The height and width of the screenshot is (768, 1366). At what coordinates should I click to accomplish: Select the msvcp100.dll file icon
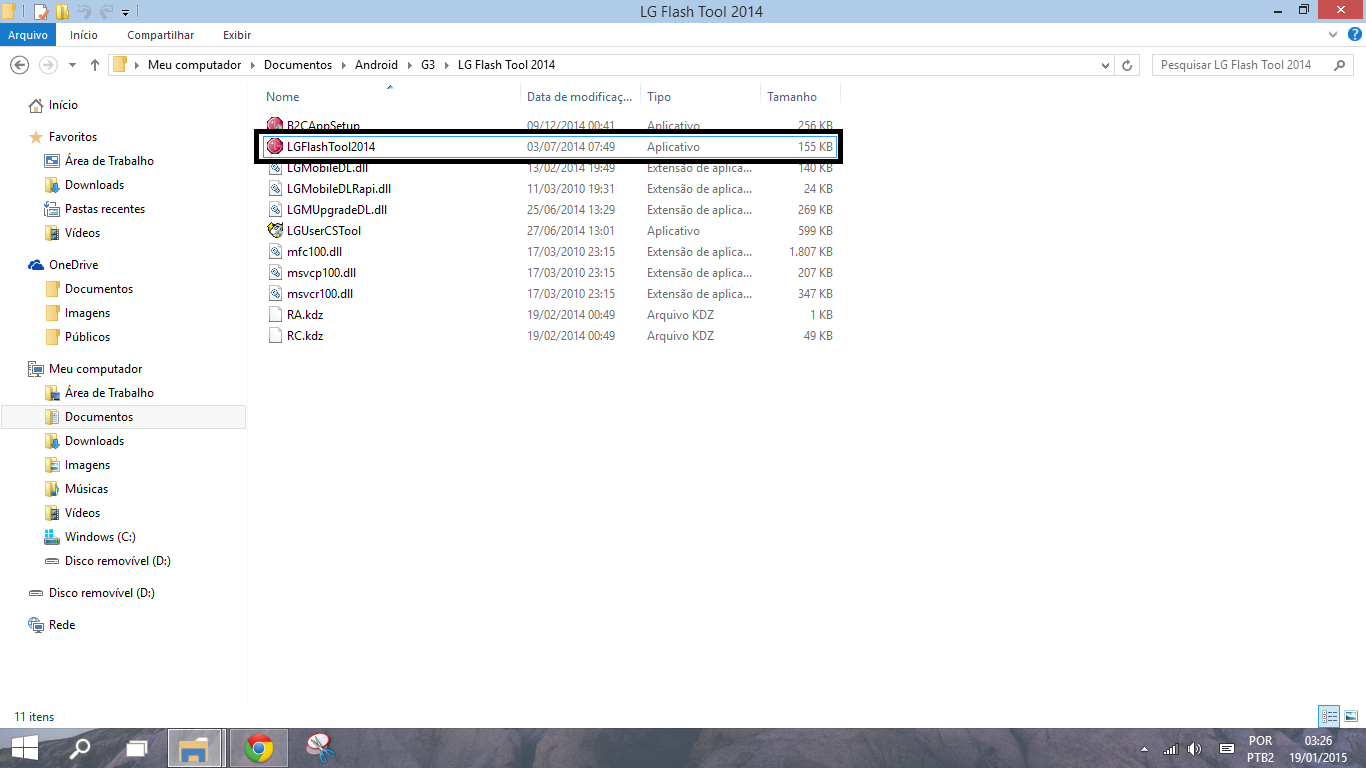click(277, 272)
